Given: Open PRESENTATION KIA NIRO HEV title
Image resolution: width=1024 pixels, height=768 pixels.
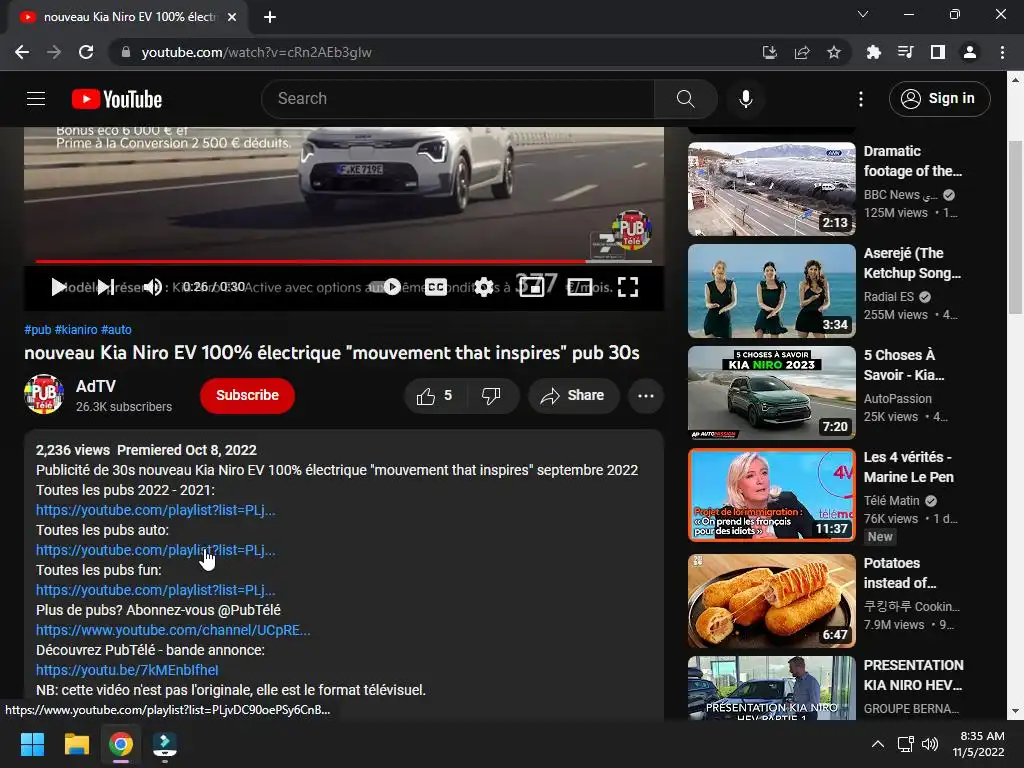Looking at the screenshot, I should 914,675.
